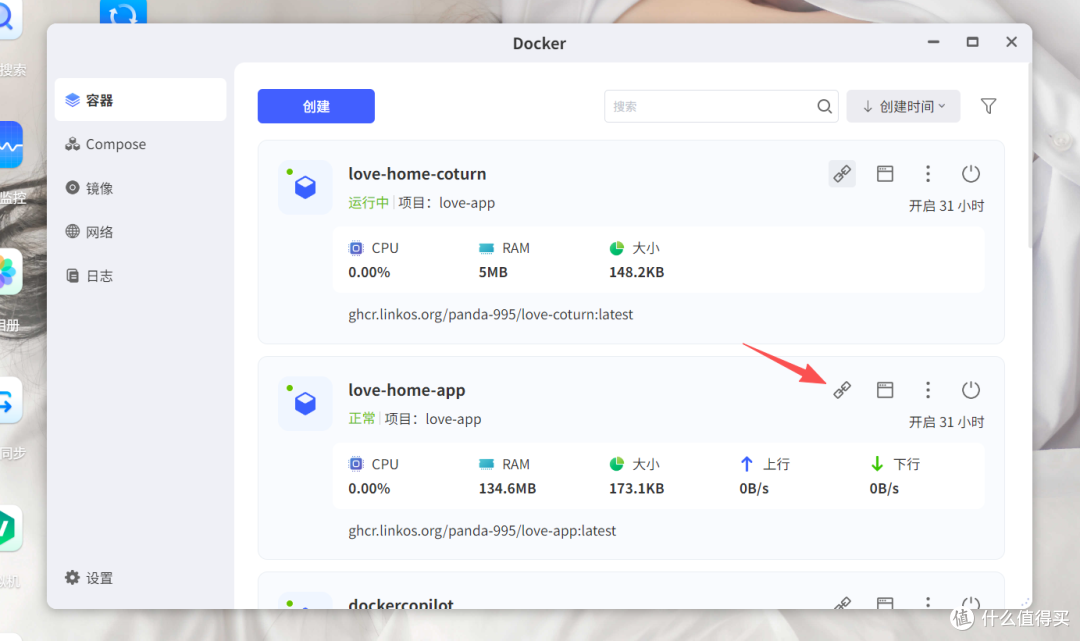Close the Docker window

pyautogui.click(x=1011, y=42)
